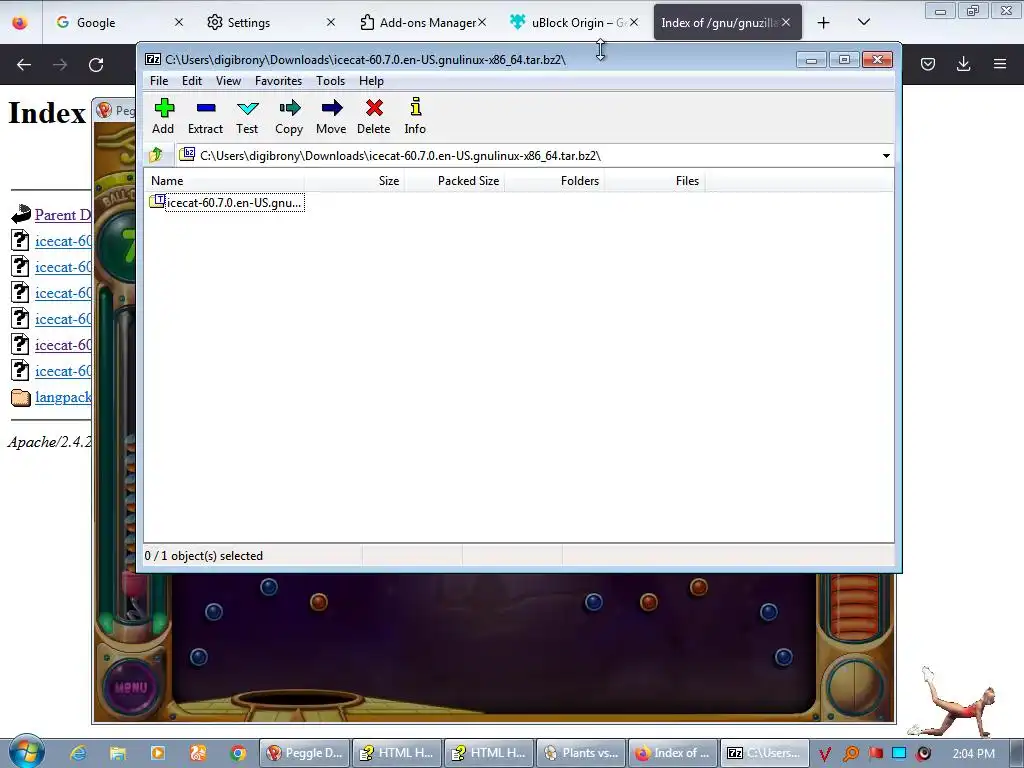Open the File menu in 7-Zip

pos(159,81)
